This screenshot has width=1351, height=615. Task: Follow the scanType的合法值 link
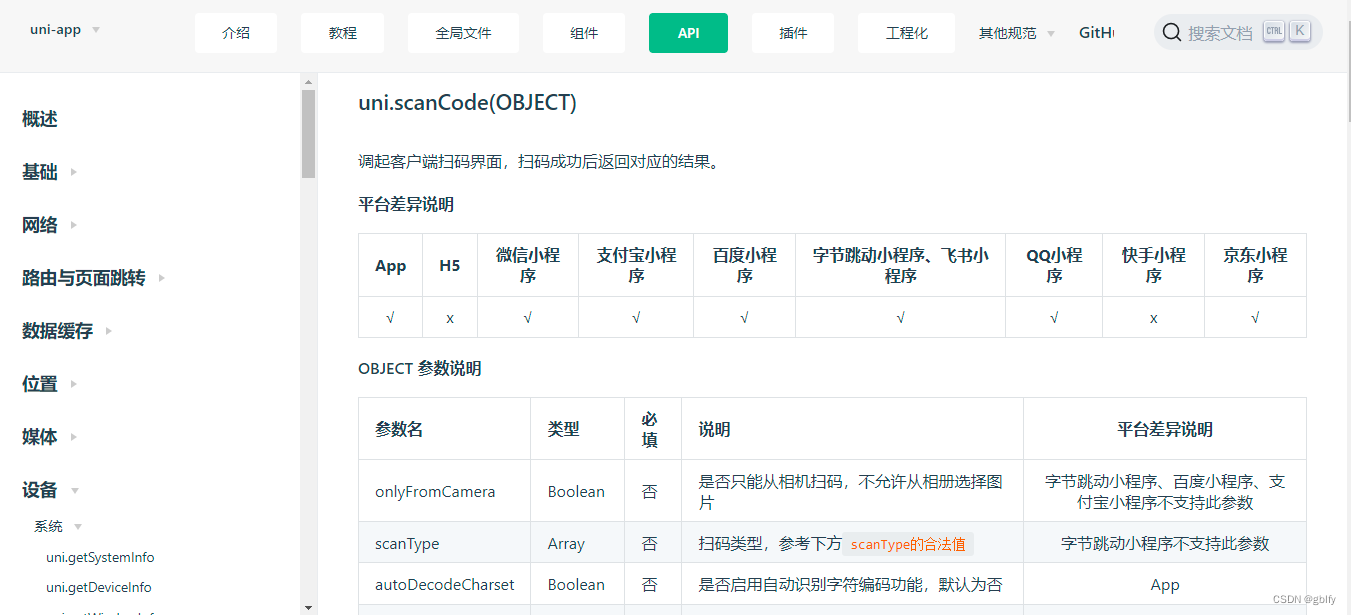point(908,544)
